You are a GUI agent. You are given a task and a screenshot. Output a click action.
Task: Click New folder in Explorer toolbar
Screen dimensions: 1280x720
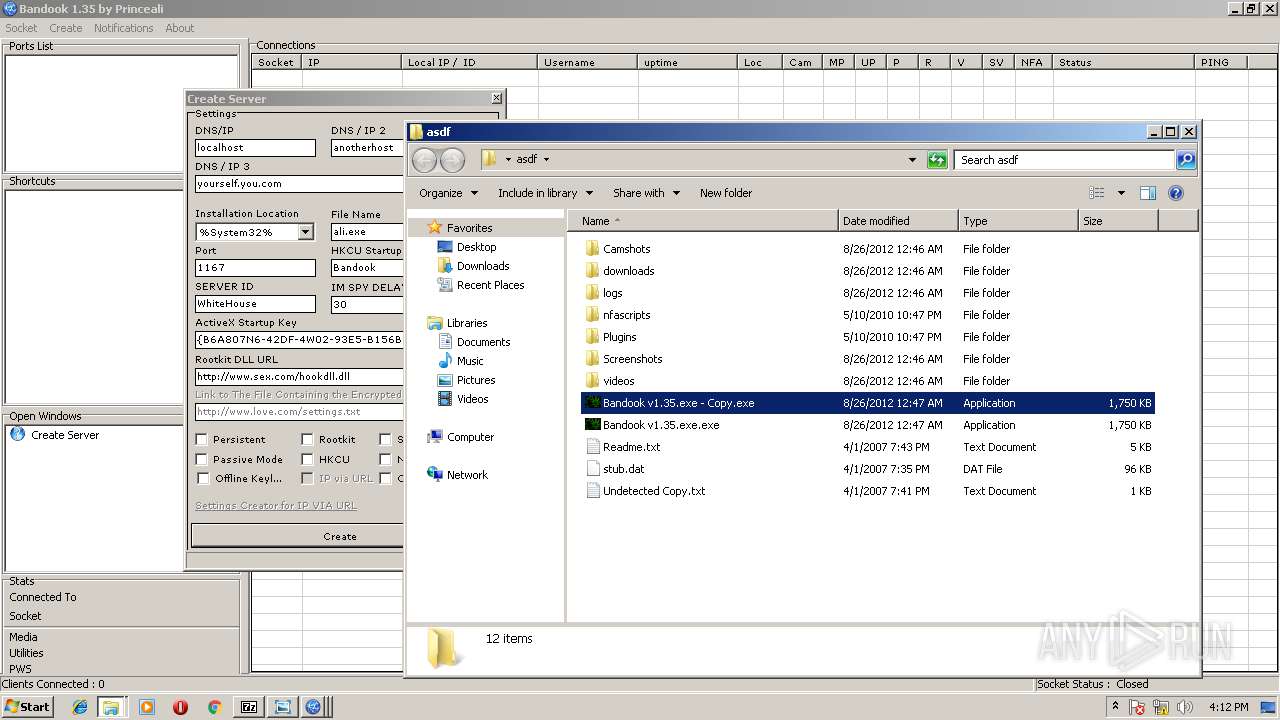726,193
